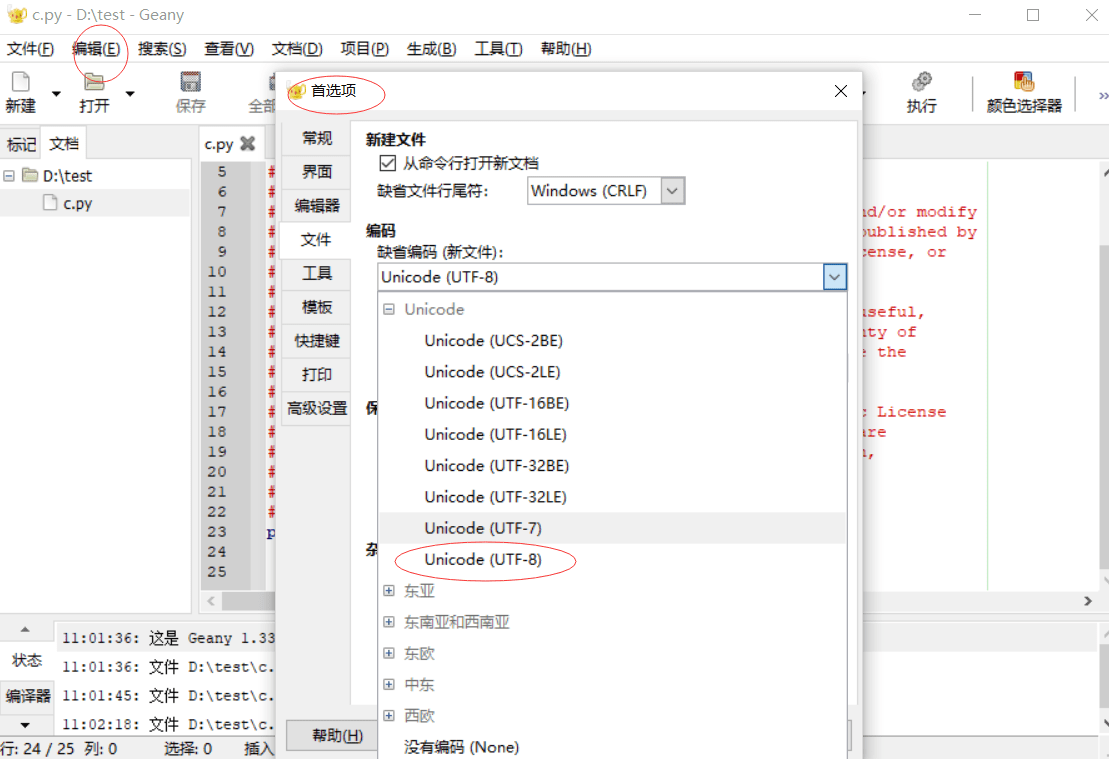Select Unicode (UTF-8) from the encoding list

point(483,559)
